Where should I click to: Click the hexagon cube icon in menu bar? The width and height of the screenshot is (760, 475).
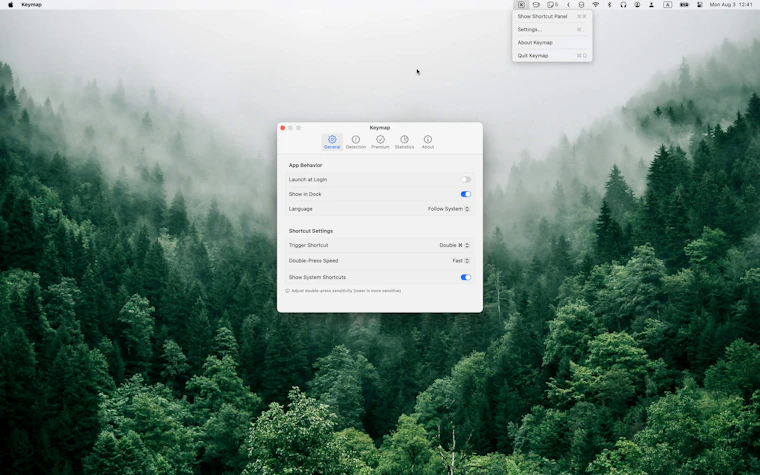(x=581, y=4)
